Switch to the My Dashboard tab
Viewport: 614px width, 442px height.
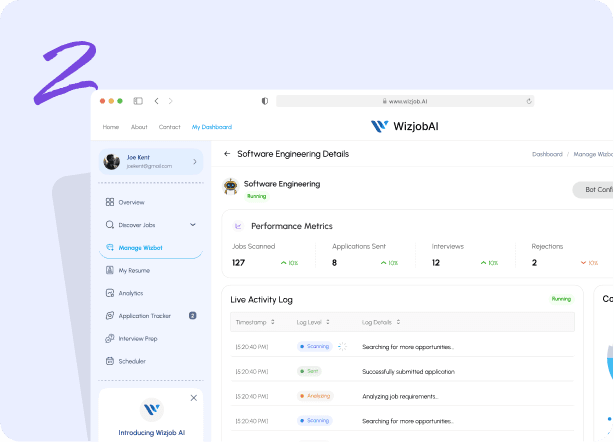point(212,127)
